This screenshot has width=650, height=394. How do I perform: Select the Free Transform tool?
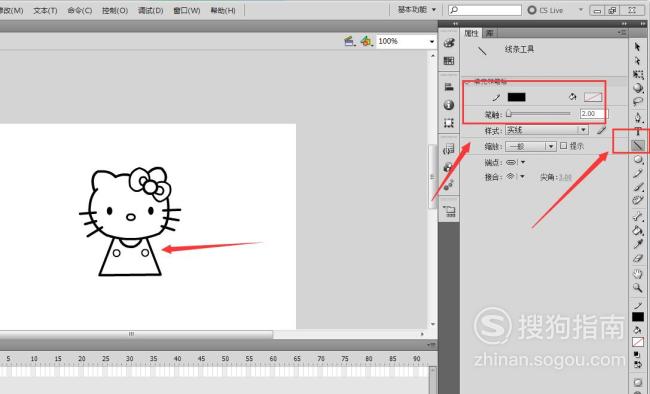(638, 75)
